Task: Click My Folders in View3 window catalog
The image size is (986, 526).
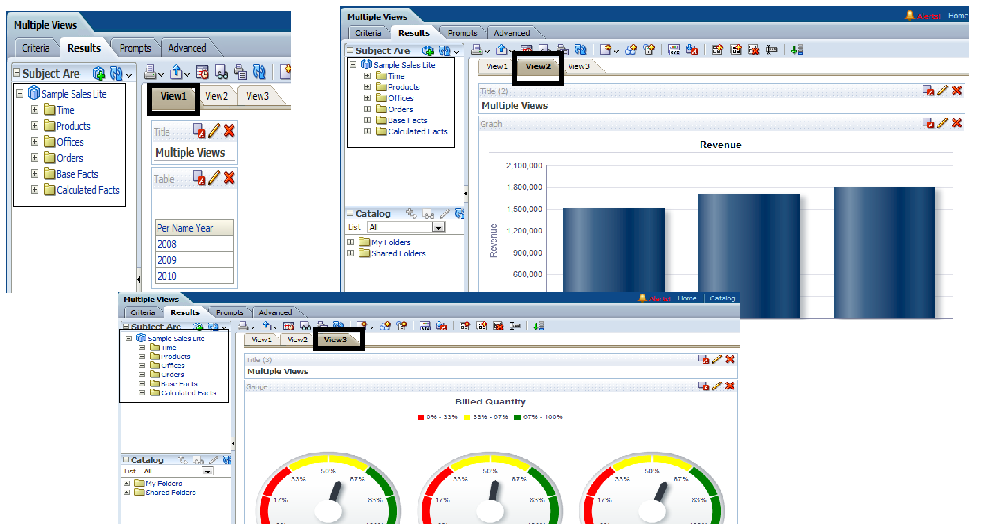Action: pyautogui.click(x=158, y=483)
